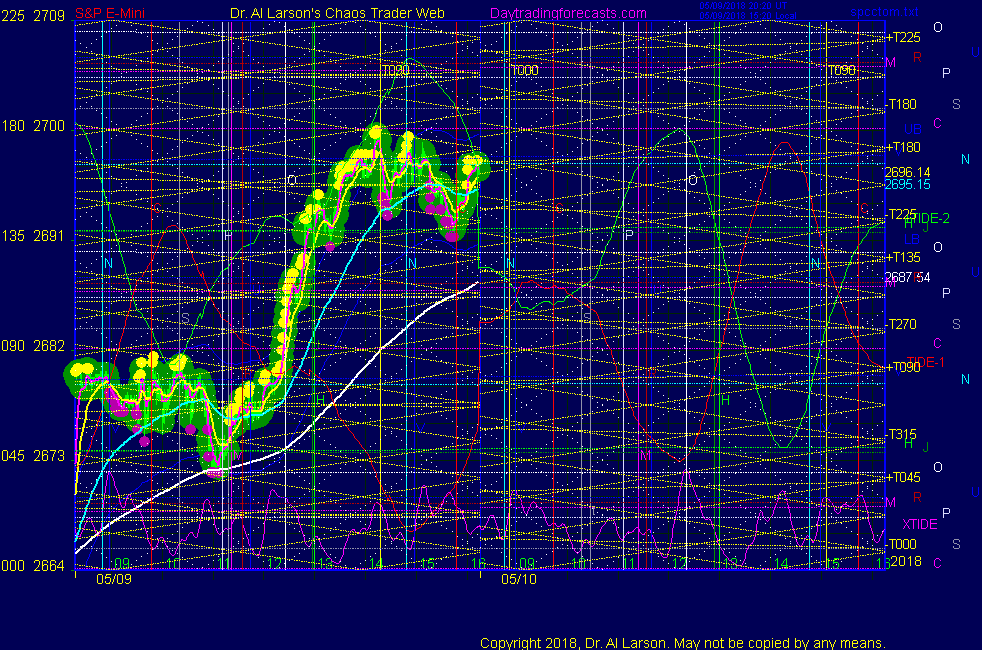The height and width of the screenshot is (650, 982).
Task: Click the red "S&P E-Mini" chart title
Action: tap(110, 14)
